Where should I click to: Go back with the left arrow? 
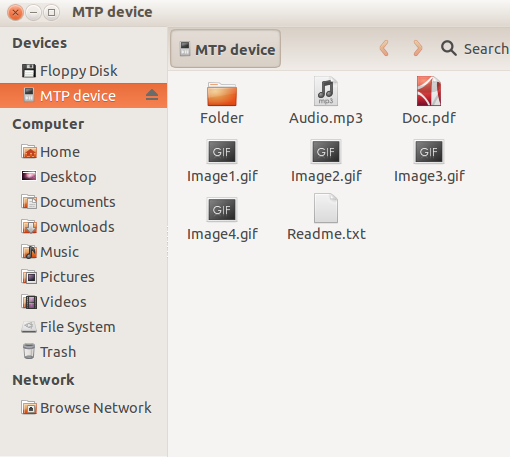coord(384,49)
